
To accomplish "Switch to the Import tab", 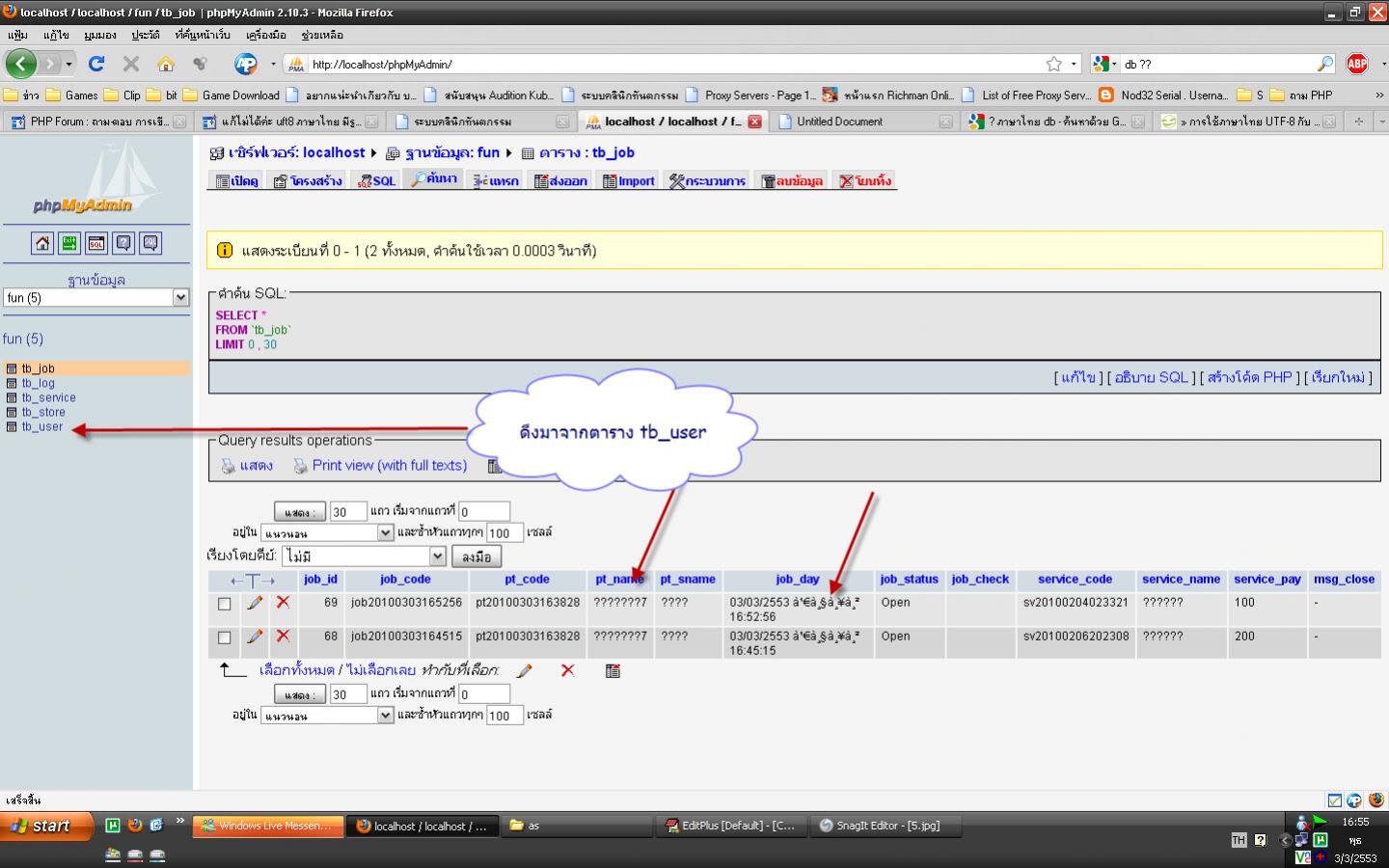I will coord(628,180).
